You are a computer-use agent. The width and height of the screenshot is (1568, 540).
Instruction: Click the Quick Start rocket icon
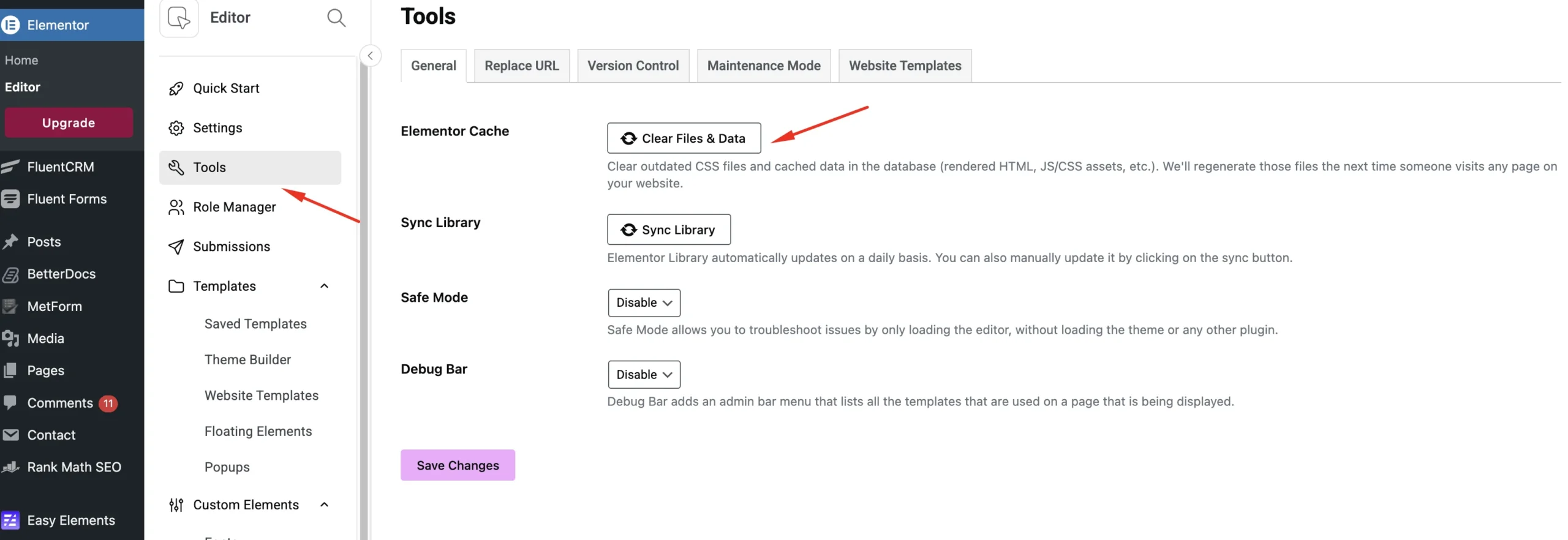(176, 89)
